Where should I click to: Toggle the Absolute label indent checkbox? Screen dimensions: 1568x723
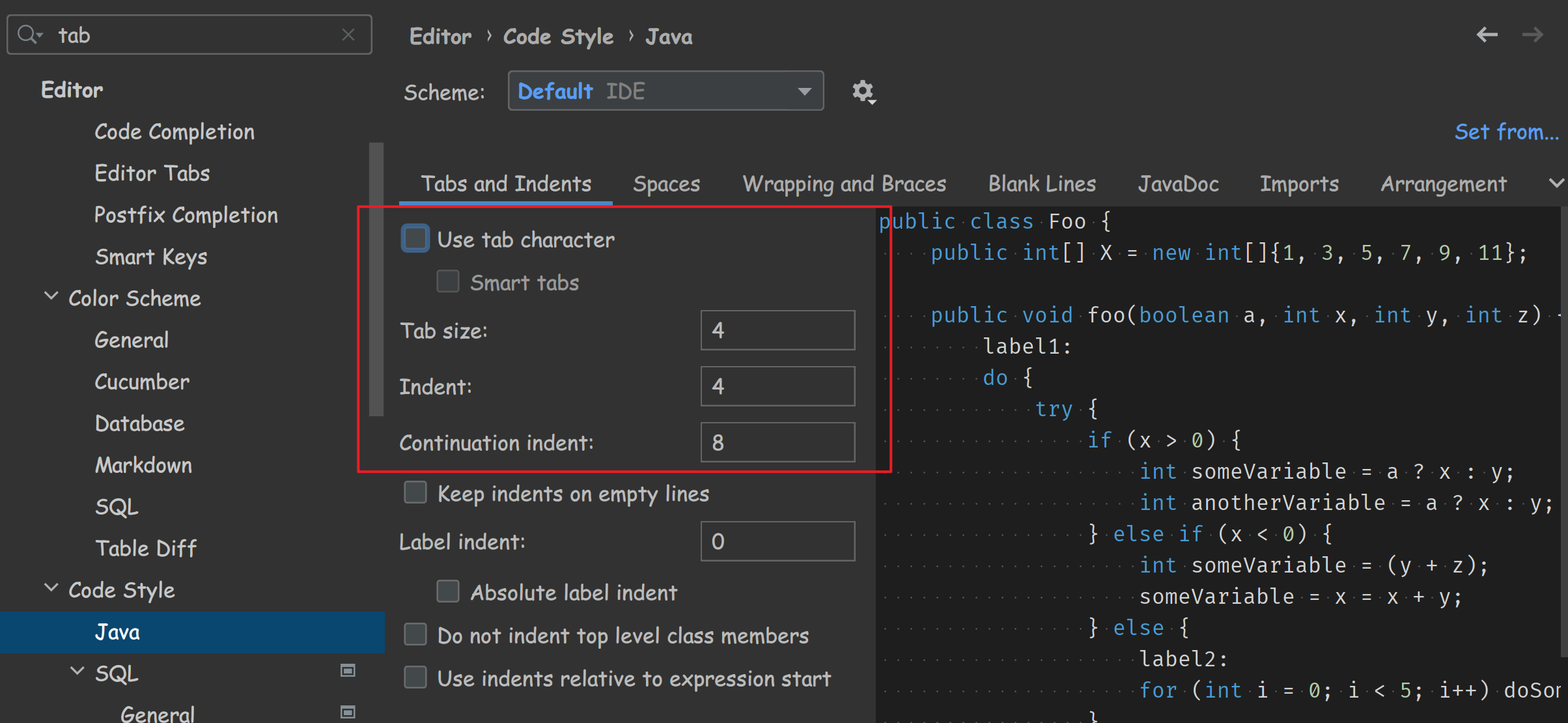click(x=448, y=591)
